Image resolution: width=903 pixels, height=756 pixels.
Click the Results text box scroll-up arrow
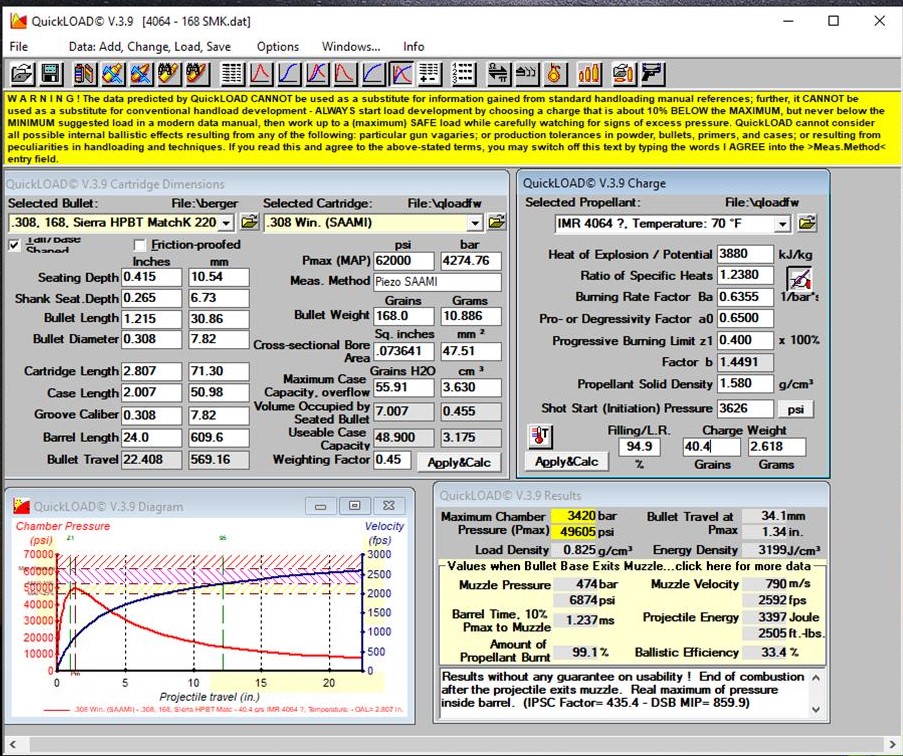816,678
